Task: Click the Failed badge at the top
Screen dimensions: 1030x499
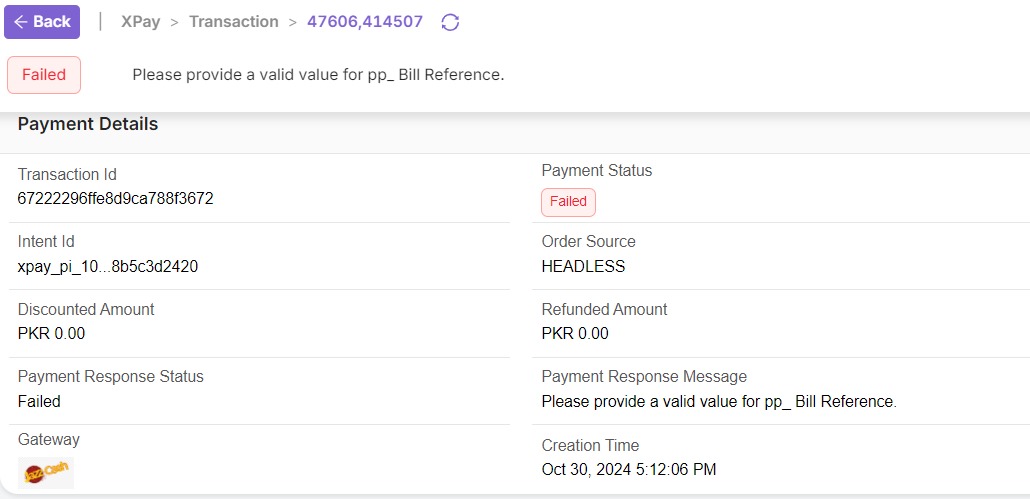Action: [44, 75]
